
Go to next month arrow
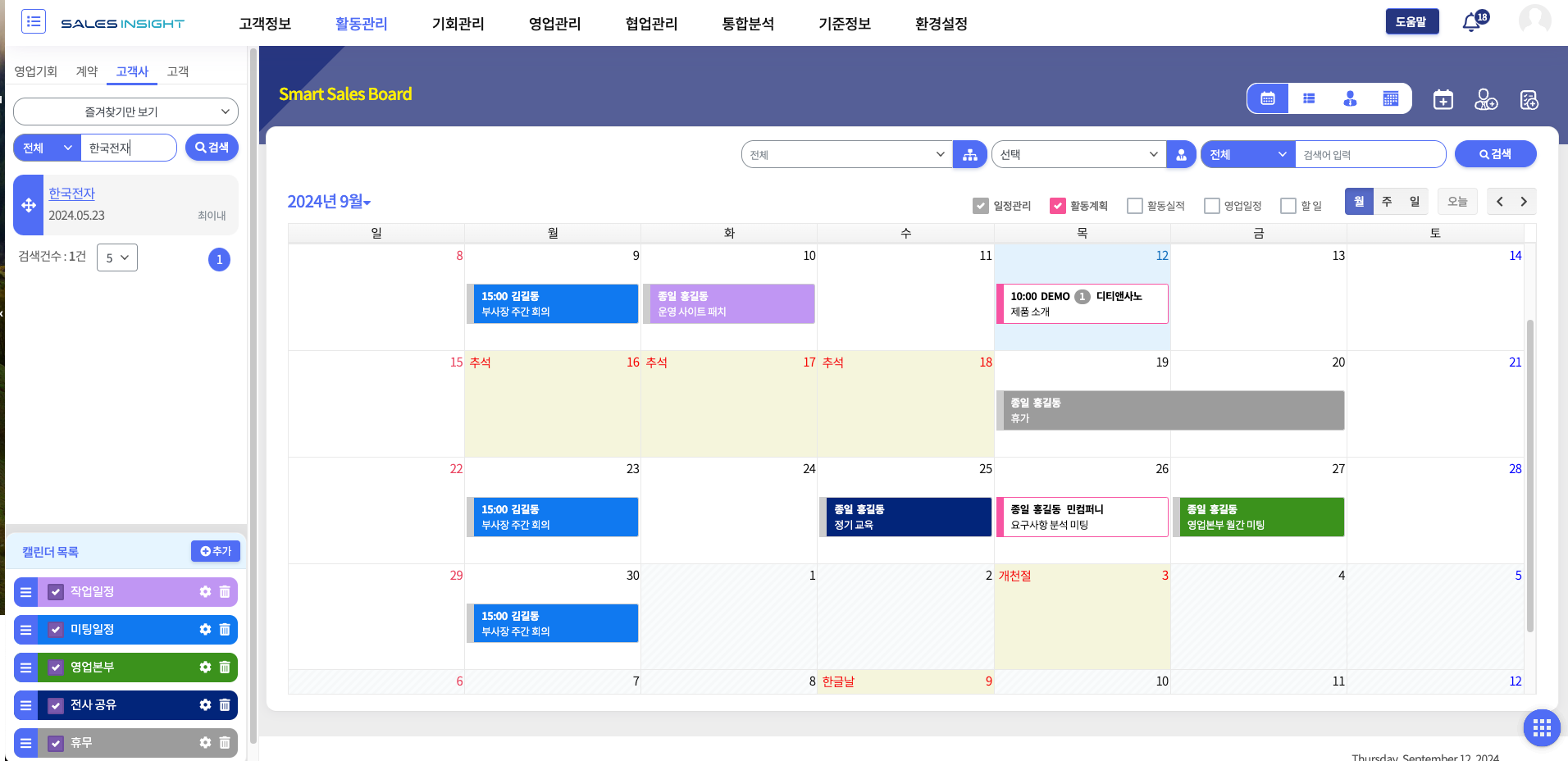pos(1524,202)
